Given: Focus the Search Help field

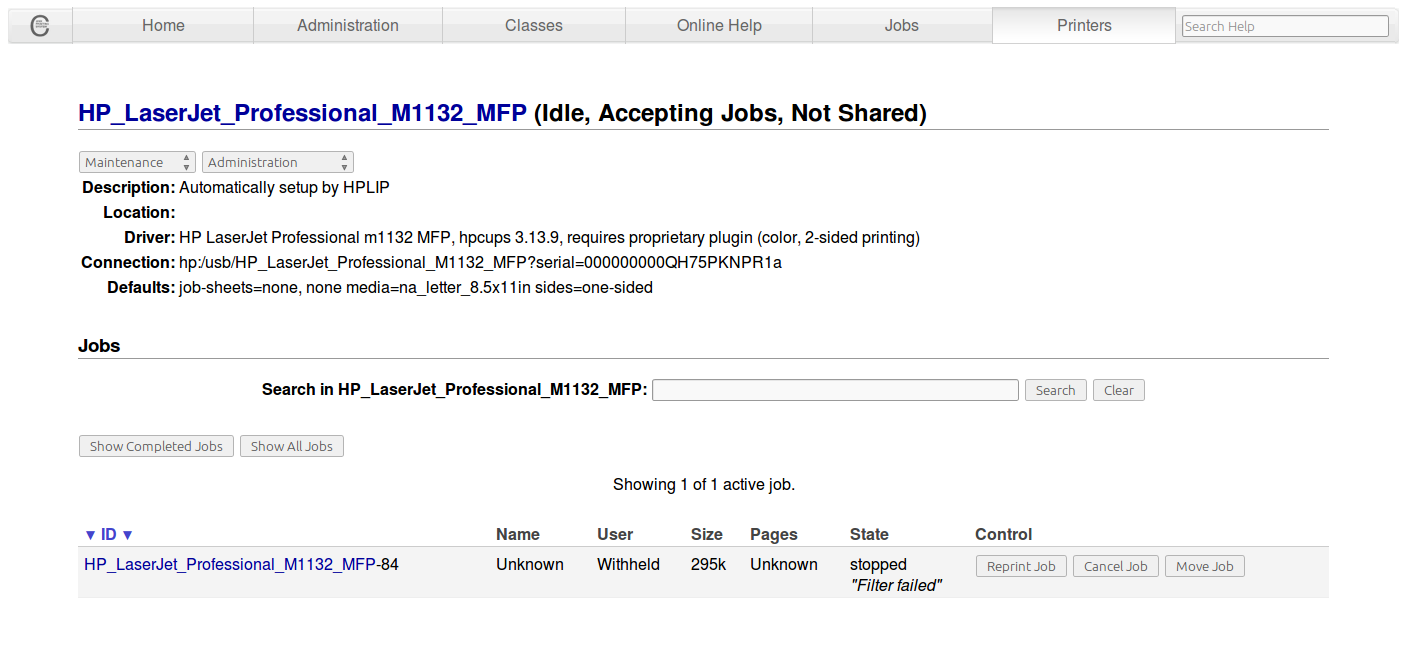Looking at the screenshot, I should (x=1285, y=26).
